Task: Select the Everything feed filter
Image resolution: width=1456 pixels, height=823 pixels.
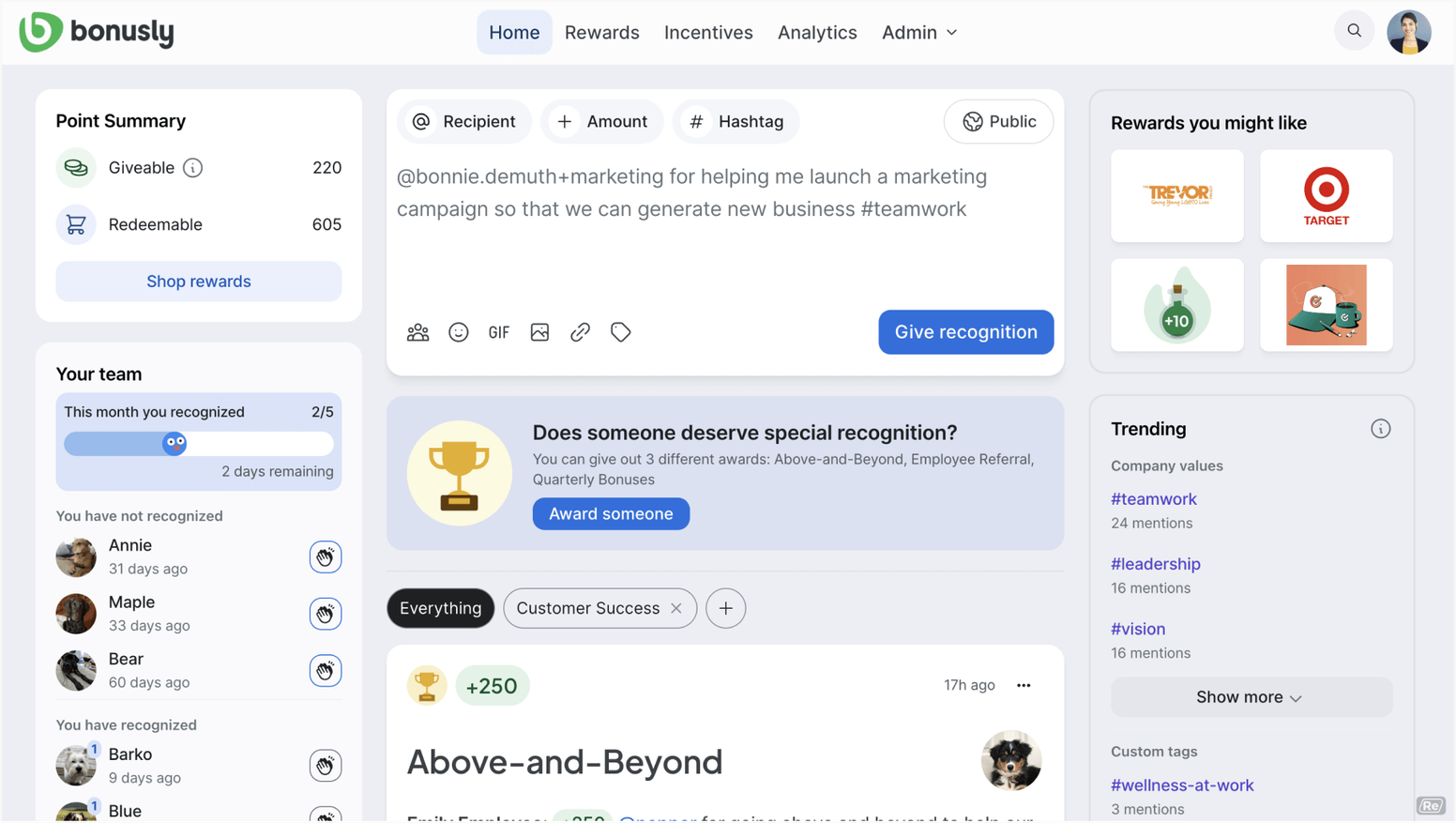Action: (x=440, y=608)
